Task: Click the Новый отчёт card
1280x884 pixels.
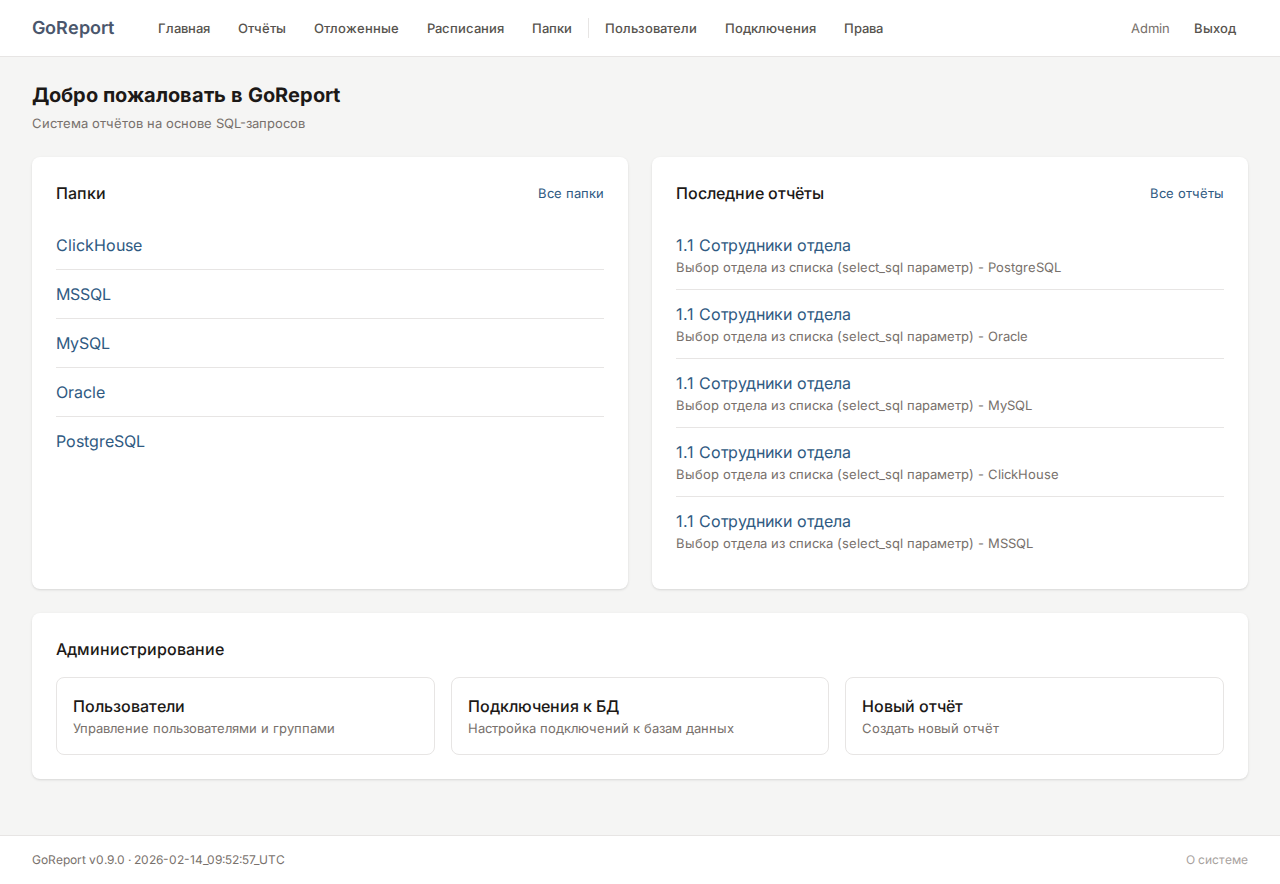Action: pyautogui.click(x=1033, y=716)
